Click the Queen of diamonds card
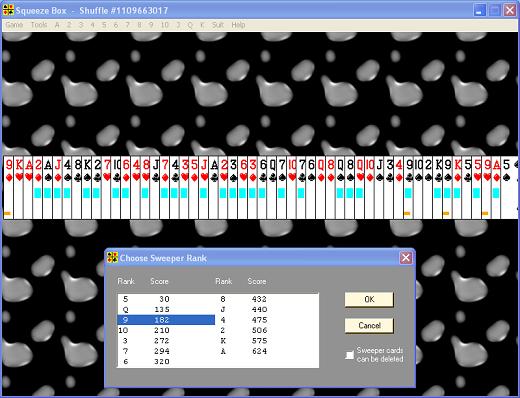The height and width of the screenshot is (398, 520). point(321,188)
